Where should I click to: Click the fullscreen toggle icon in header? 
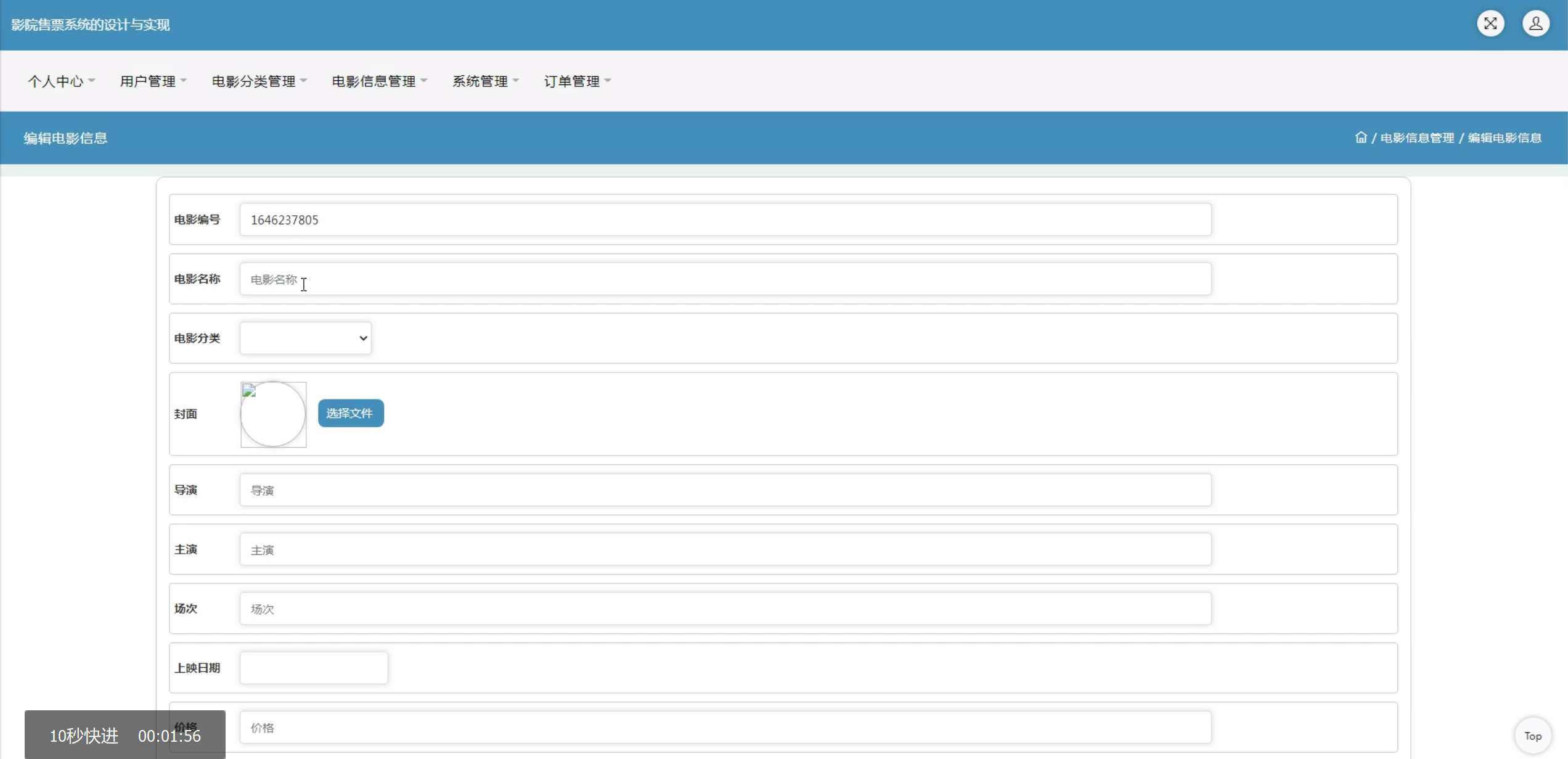point(1490,24)
